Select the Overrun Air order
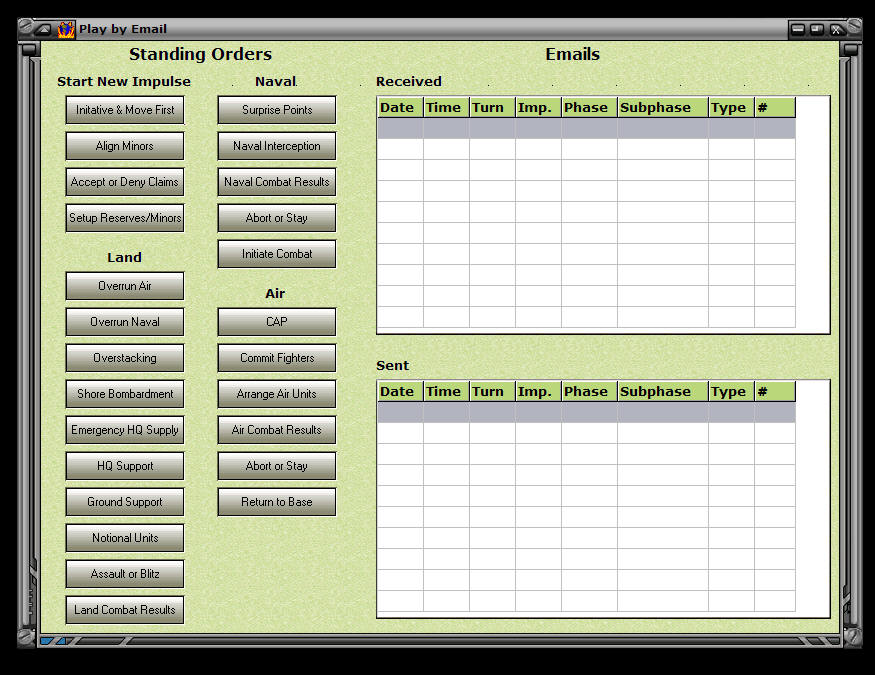Image resolution: width=875 pixels, height=675 pixels. (125, 286)
